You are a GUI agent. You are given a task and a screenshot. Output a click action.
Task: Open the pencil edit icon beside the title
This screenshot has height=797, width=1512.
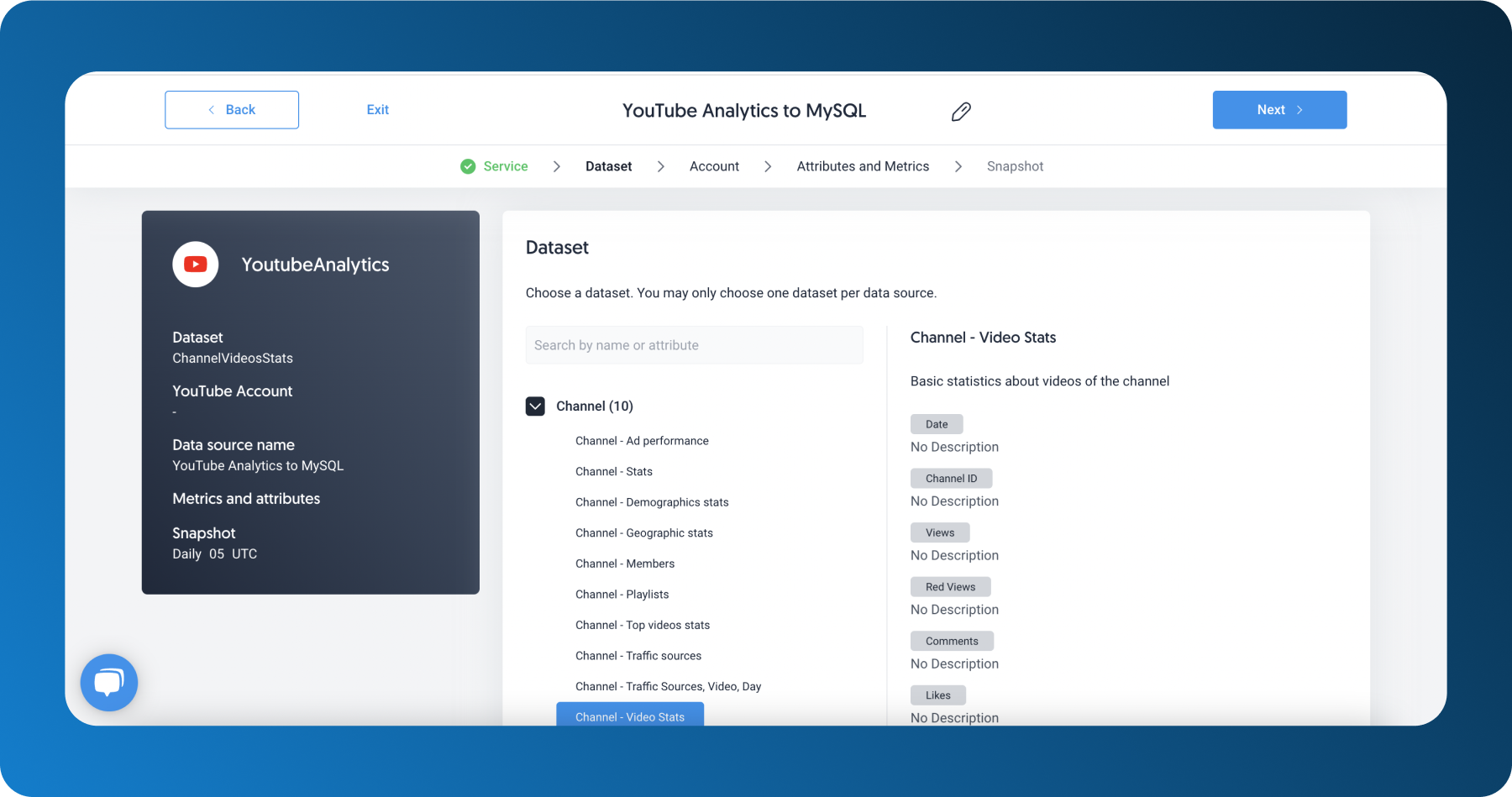(x=961, y=111)
